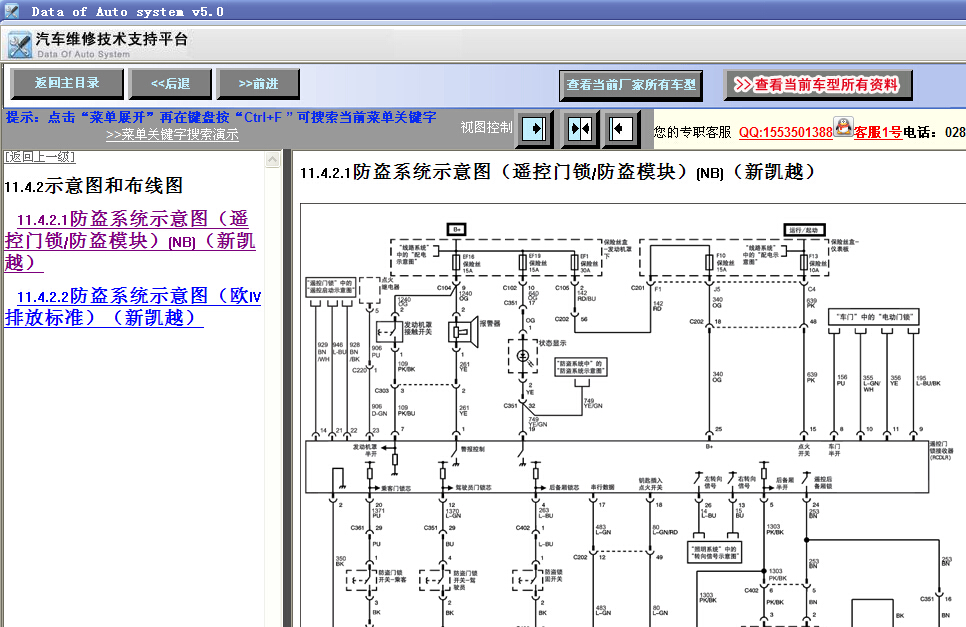Click the 发动机罩接触开关 symbol
This screenshot has height=627, width=966.
[389, 331]
